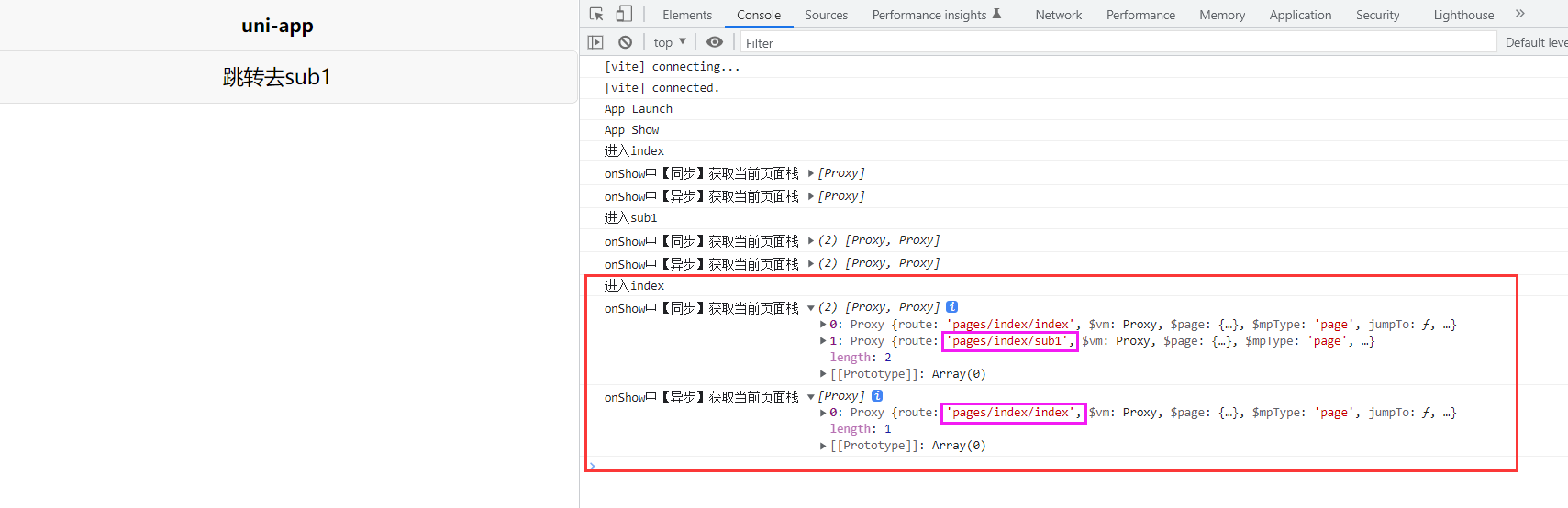
Task: Click the uni-app page title
Action: (x=277, y=26)
